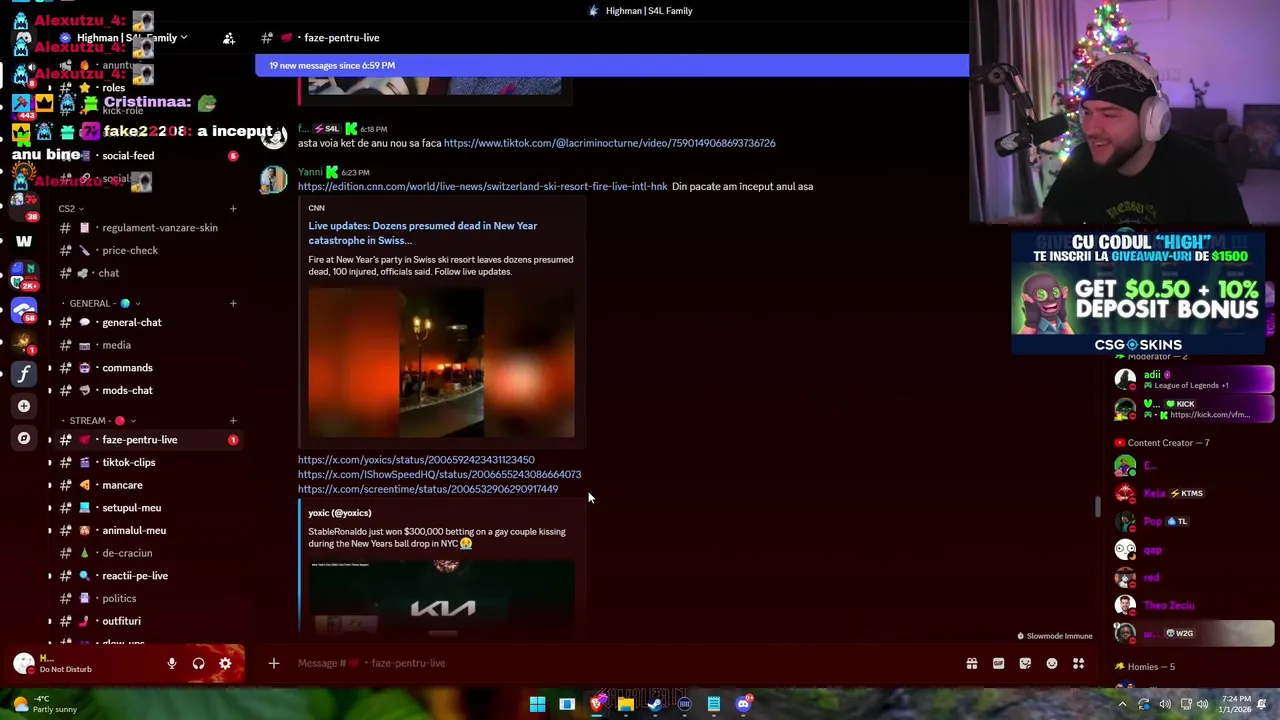Viewport: 1280px width, 720px height.
Task: Add a channel to the CS2 category
Action: click(x=233, y=208)
